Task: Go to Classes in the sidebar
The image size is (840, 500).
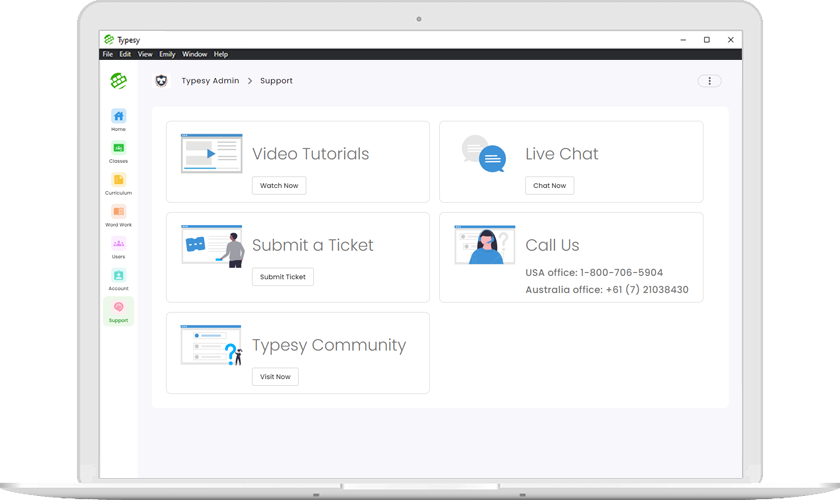Action: [118, 148]
